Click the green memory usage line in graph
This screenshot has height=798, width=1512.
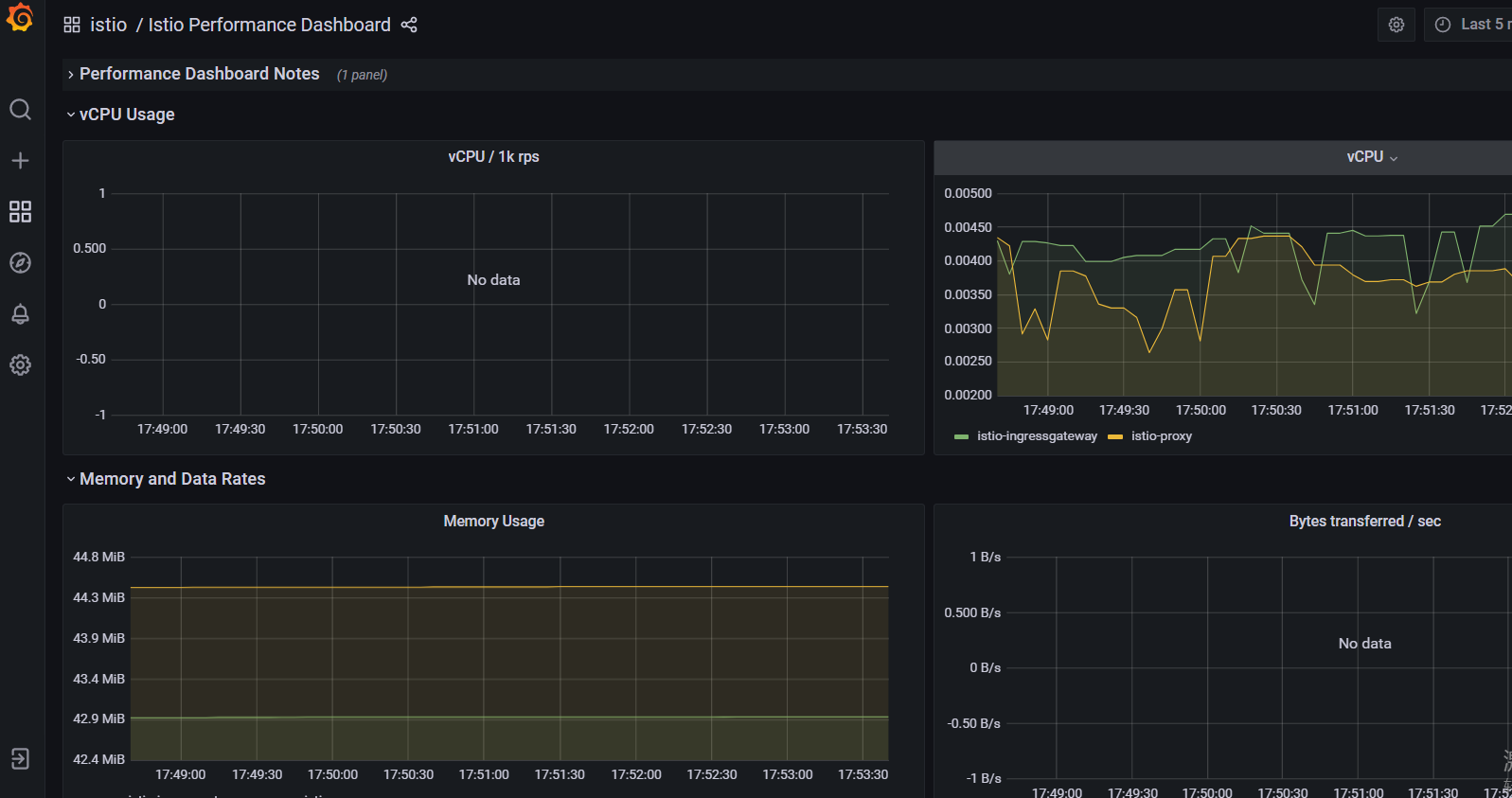click(509, 717)
